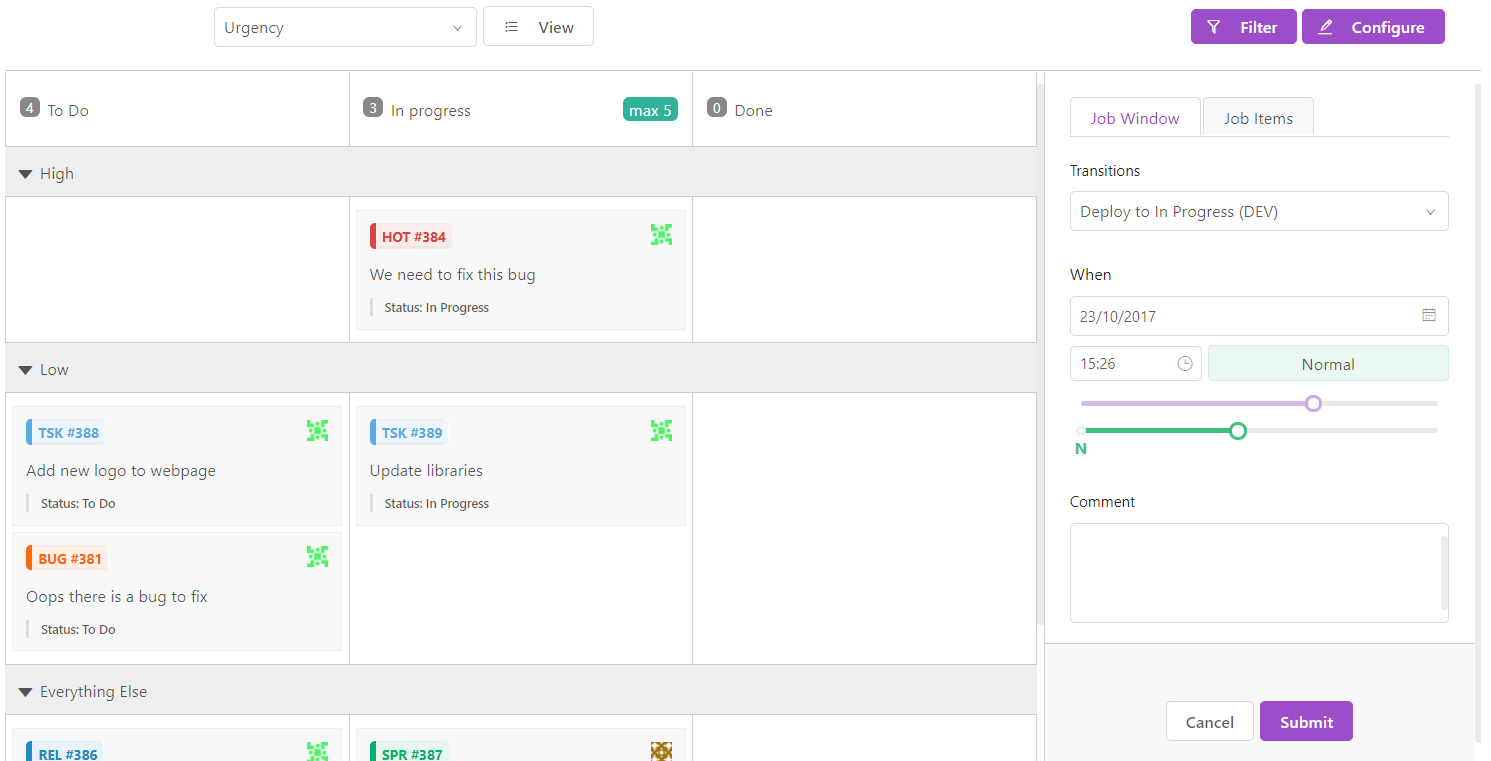The height and width of the screenshot is (761, 1491).
Task: Click the In progress count badge 3
Action: click(x=373, y=107)
